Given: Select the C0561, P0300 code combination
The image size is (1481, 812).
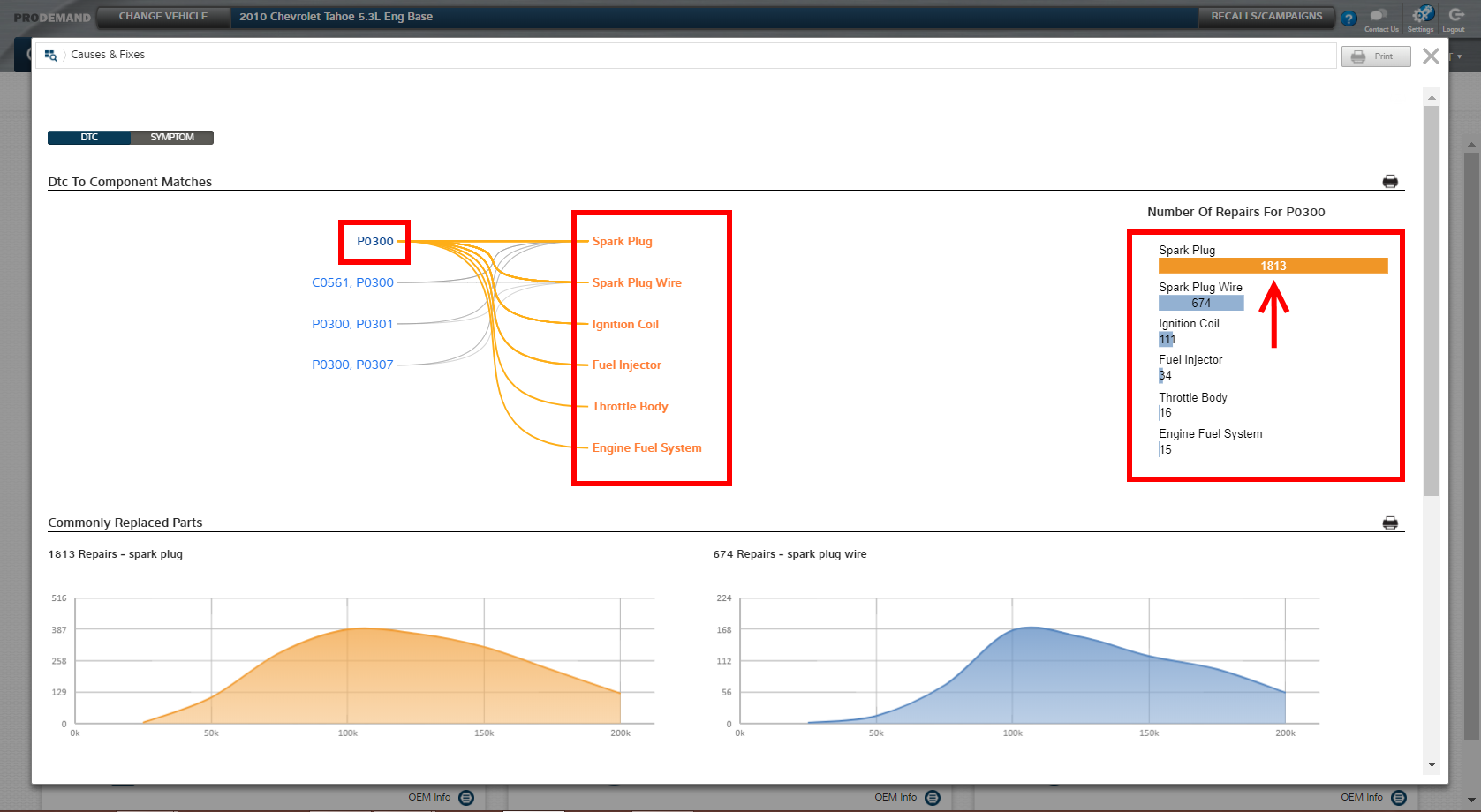Looking at the screenshot, I should [352, 283].
